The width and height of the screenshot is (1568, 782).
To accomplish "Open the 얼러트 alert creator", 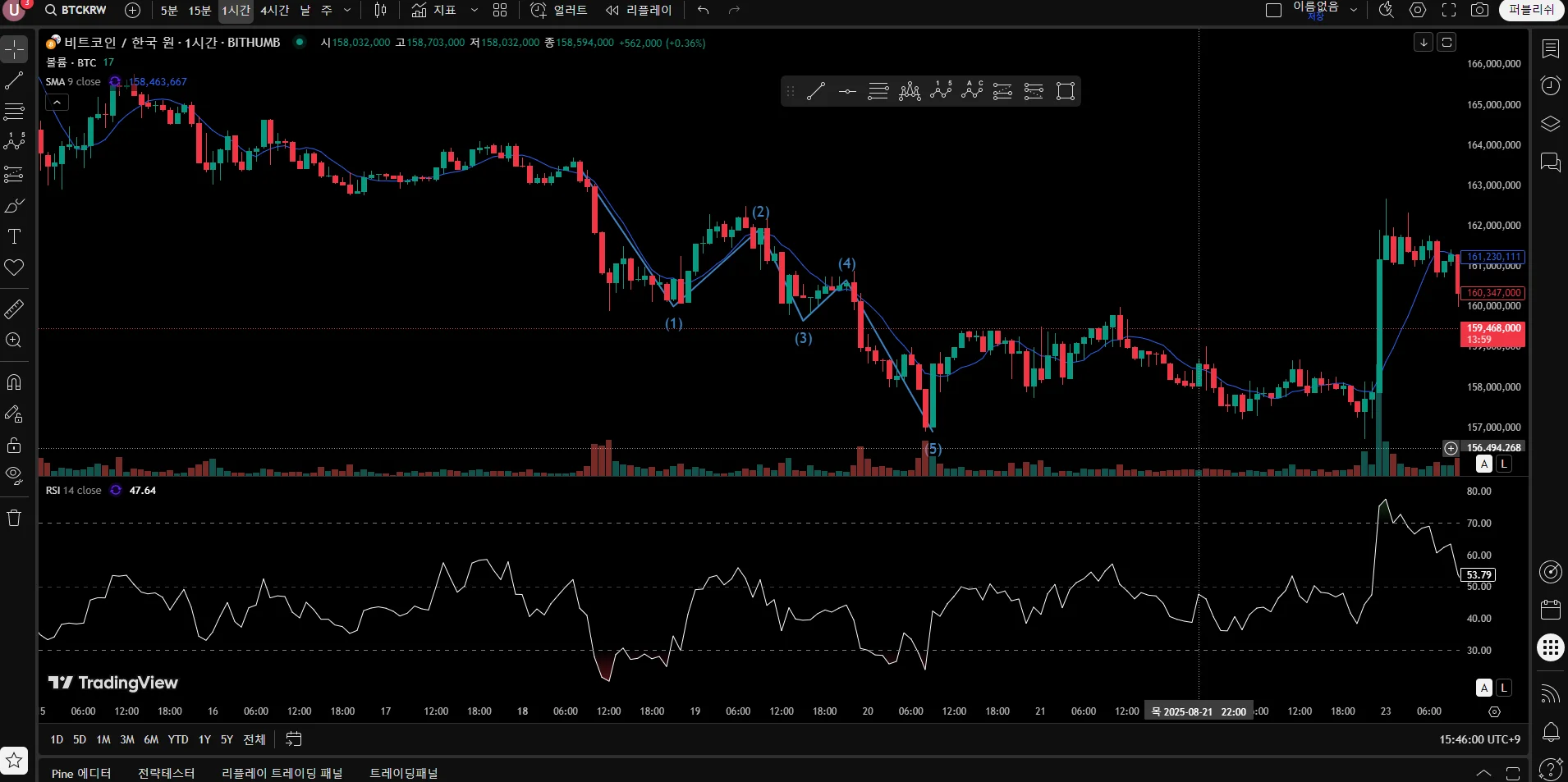I will click(559, 11).
